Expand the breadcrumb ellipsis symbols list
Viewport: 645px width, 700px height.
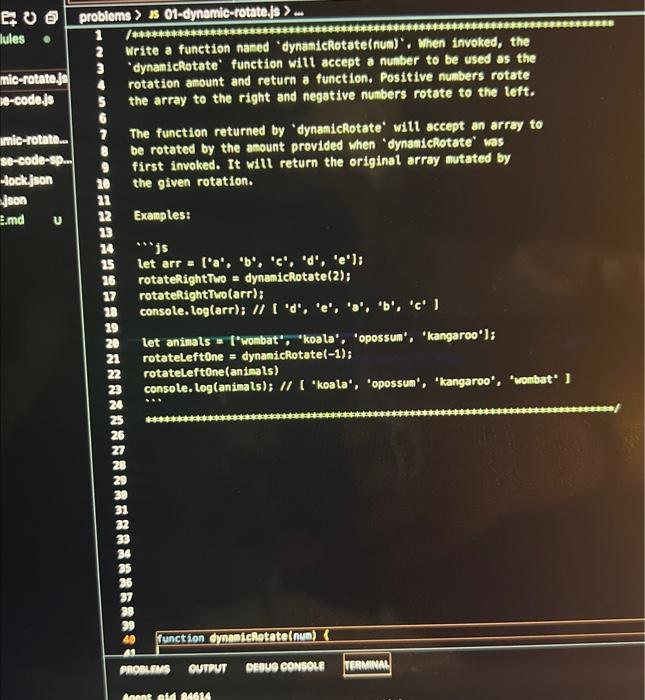pos(299,12)
